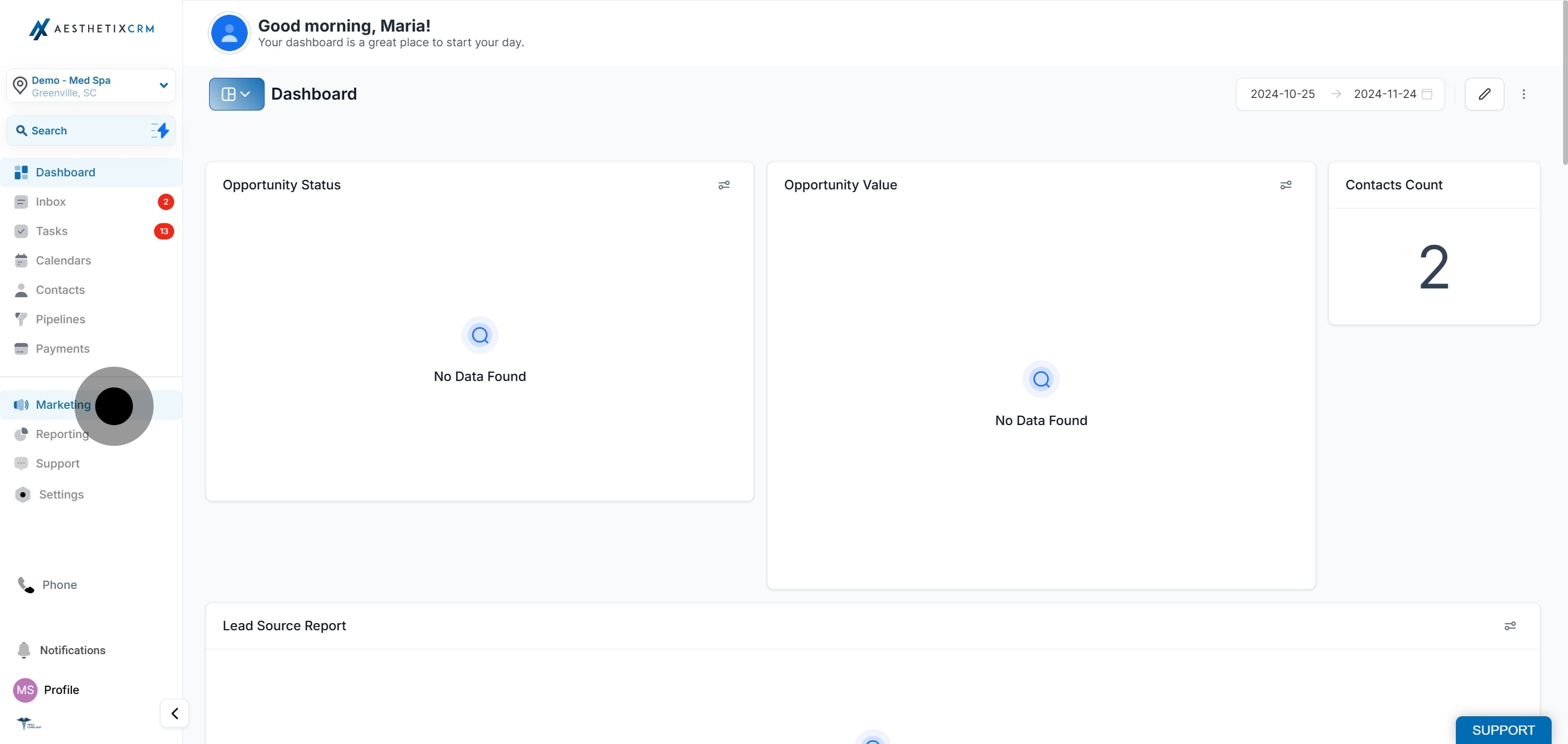Go to Tasks in the sidebar
The height and width of the screenshot is (744, 1568).
click(52, 231)
